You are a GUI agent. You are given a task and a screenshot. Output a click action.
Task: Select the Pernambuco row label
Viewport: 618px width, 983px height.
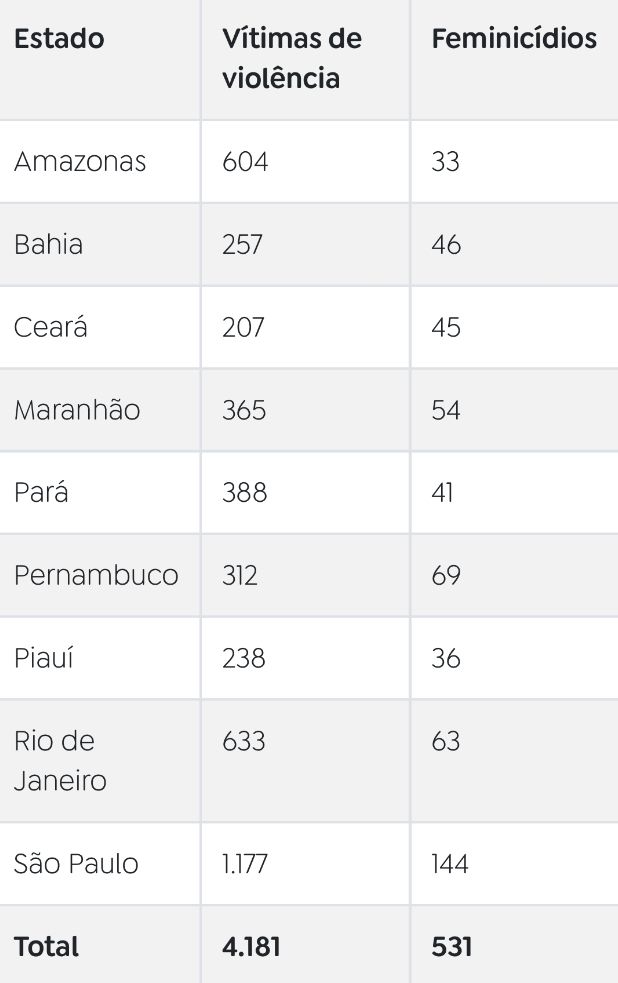(96, 576)
